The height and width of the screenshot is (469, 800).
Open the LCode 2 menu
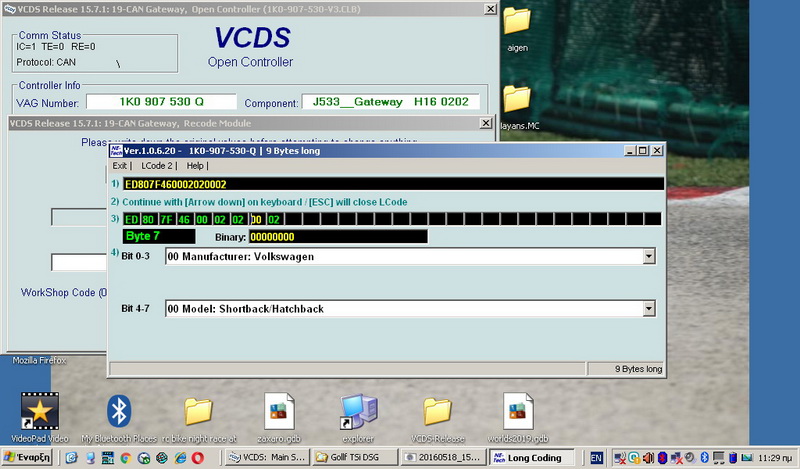click(x=157, y=165)
